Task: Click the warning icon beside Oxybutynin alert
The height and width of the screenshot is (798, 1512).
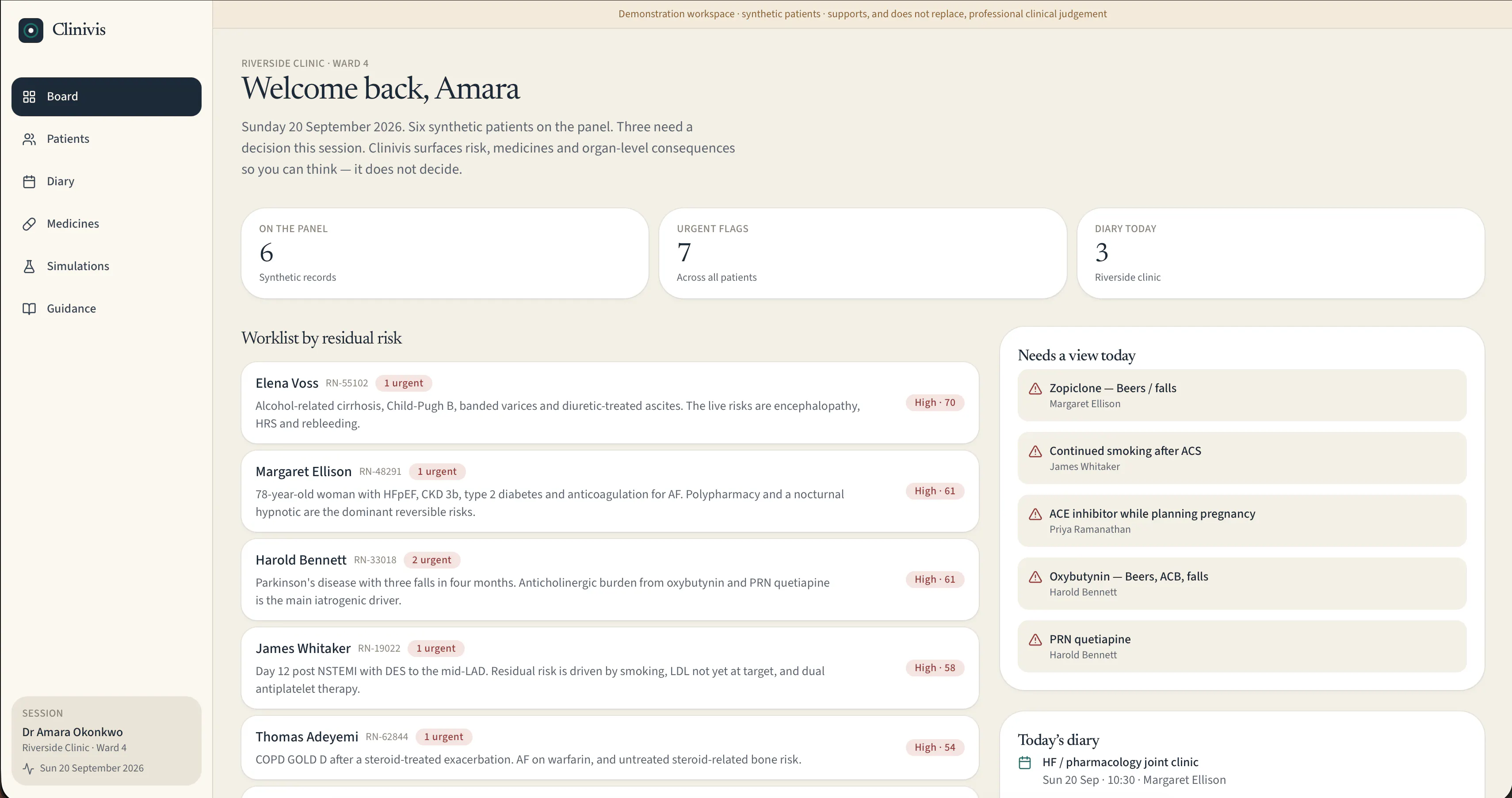Action: (x=1035, y=577)
